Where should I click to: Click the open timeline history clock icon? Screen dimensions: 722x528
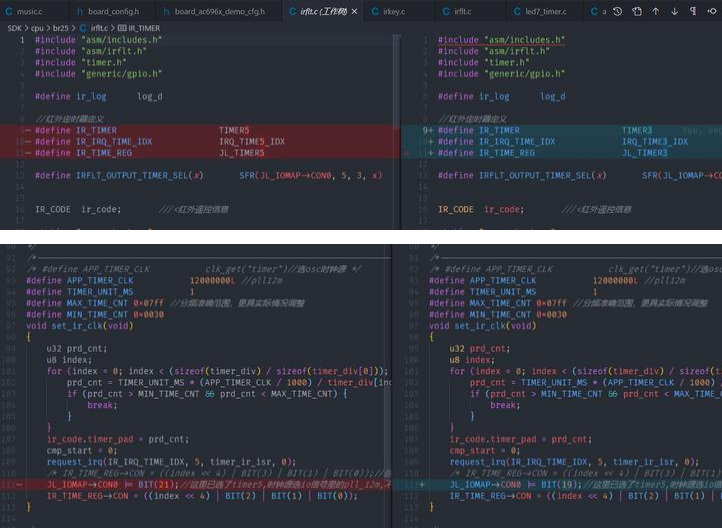pos(617,12)
